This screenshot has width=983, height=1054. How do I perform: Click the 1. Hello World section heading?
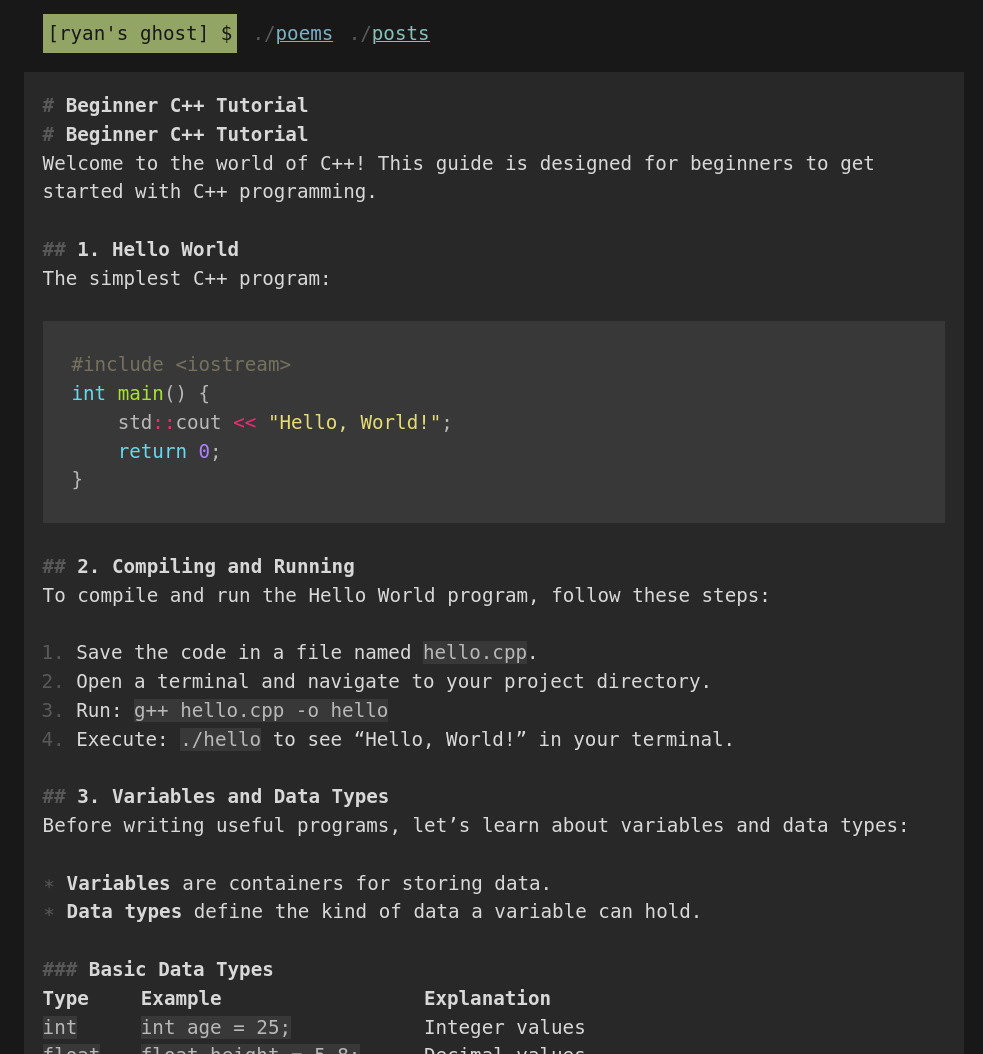157,249
